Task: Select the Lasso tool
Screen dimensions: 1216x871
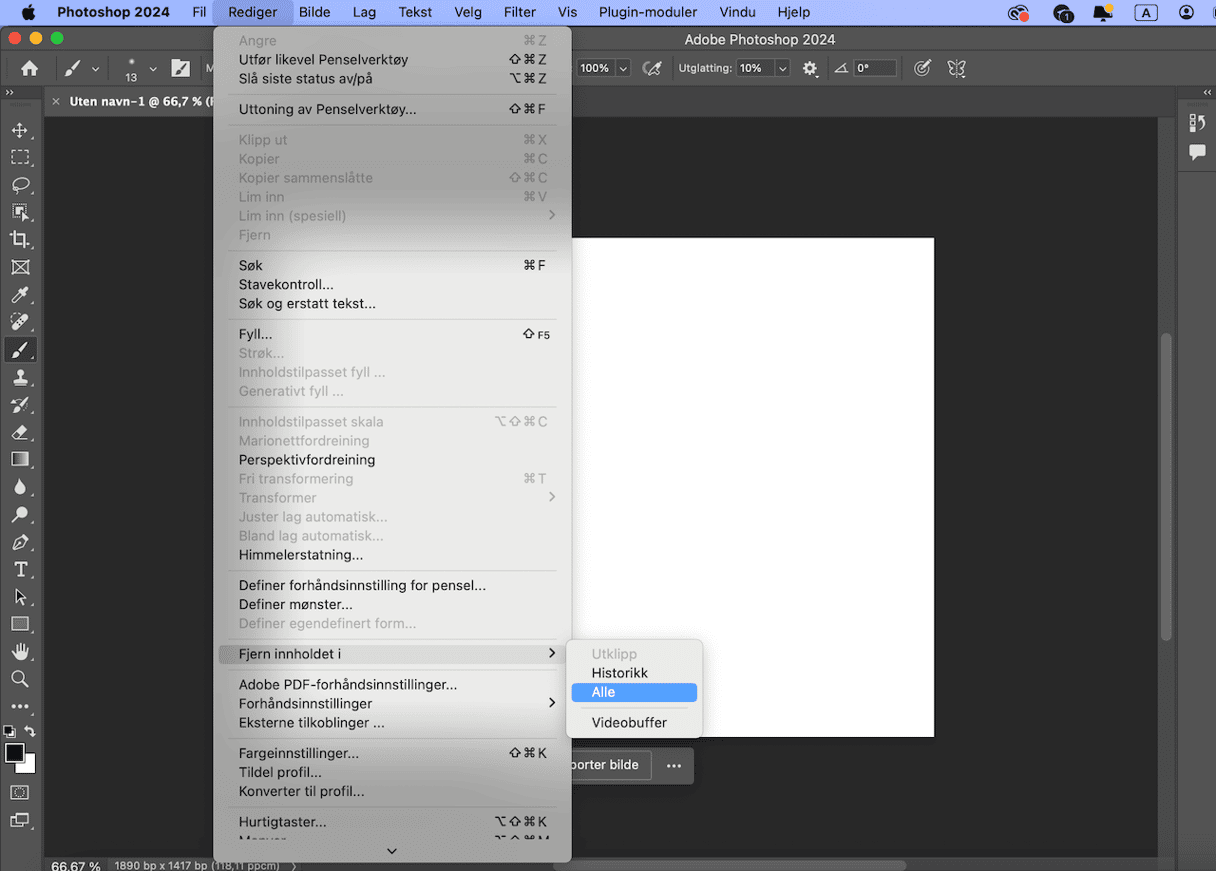Action: coord(20,185)
